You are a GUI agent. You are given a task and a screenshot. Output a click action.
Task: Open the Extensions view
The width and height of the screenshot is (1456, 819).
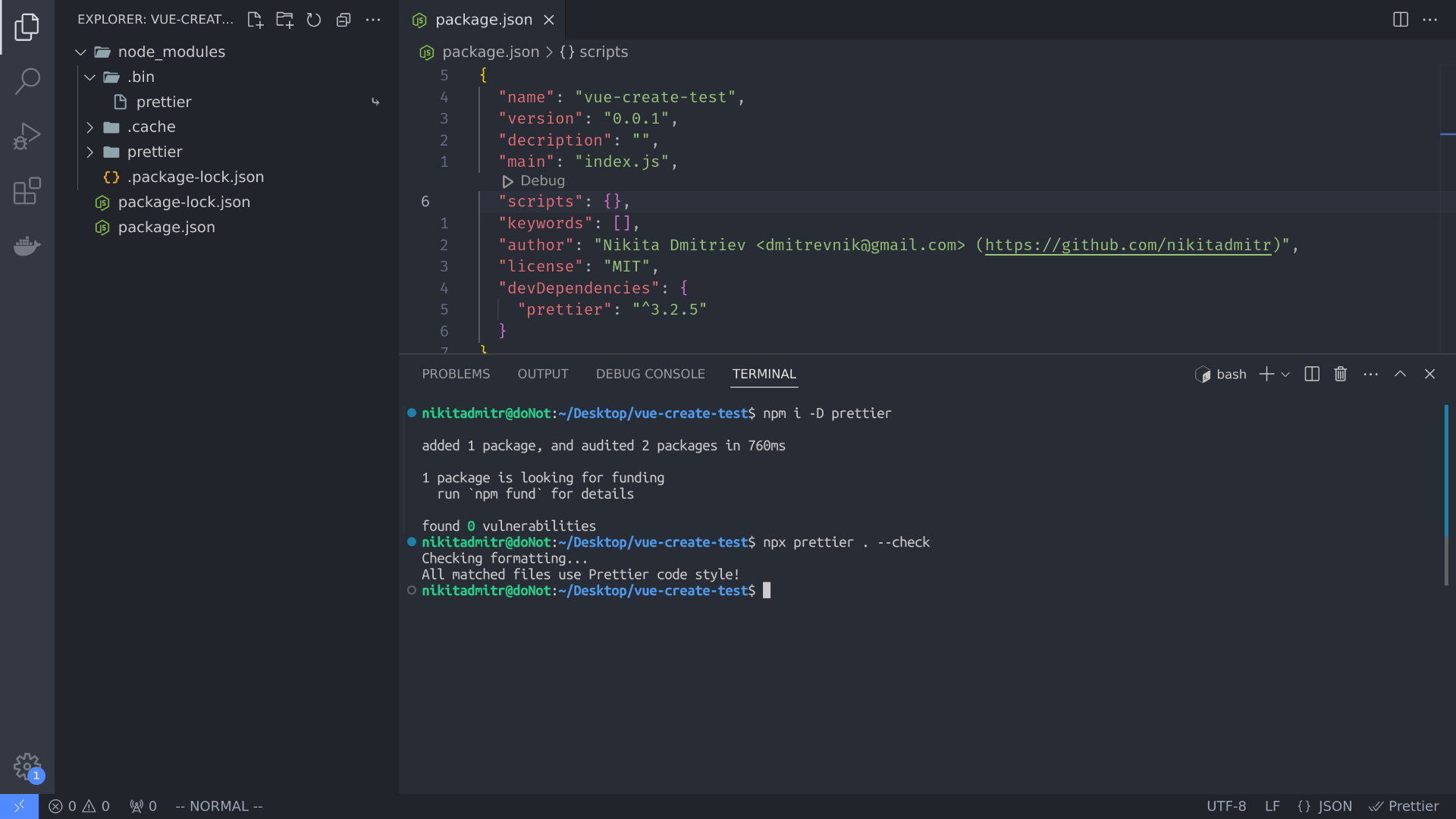[x=27, y=191]
